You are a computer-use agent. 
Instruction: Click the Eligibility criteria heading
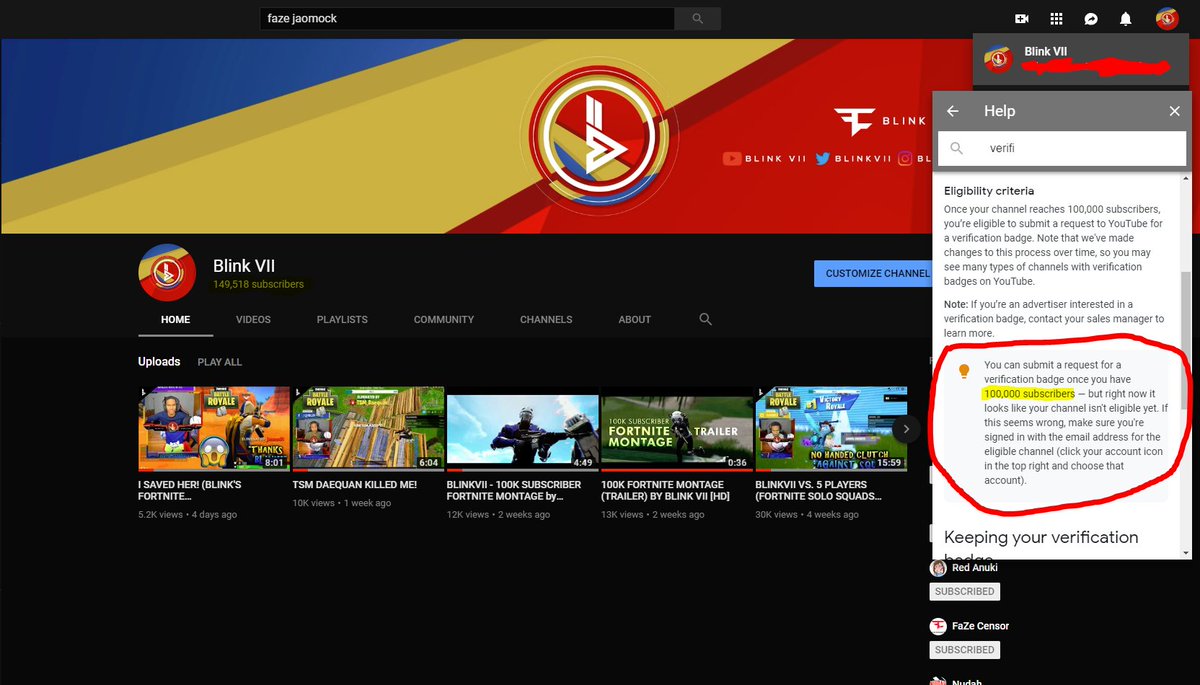[x=989, y=190]
